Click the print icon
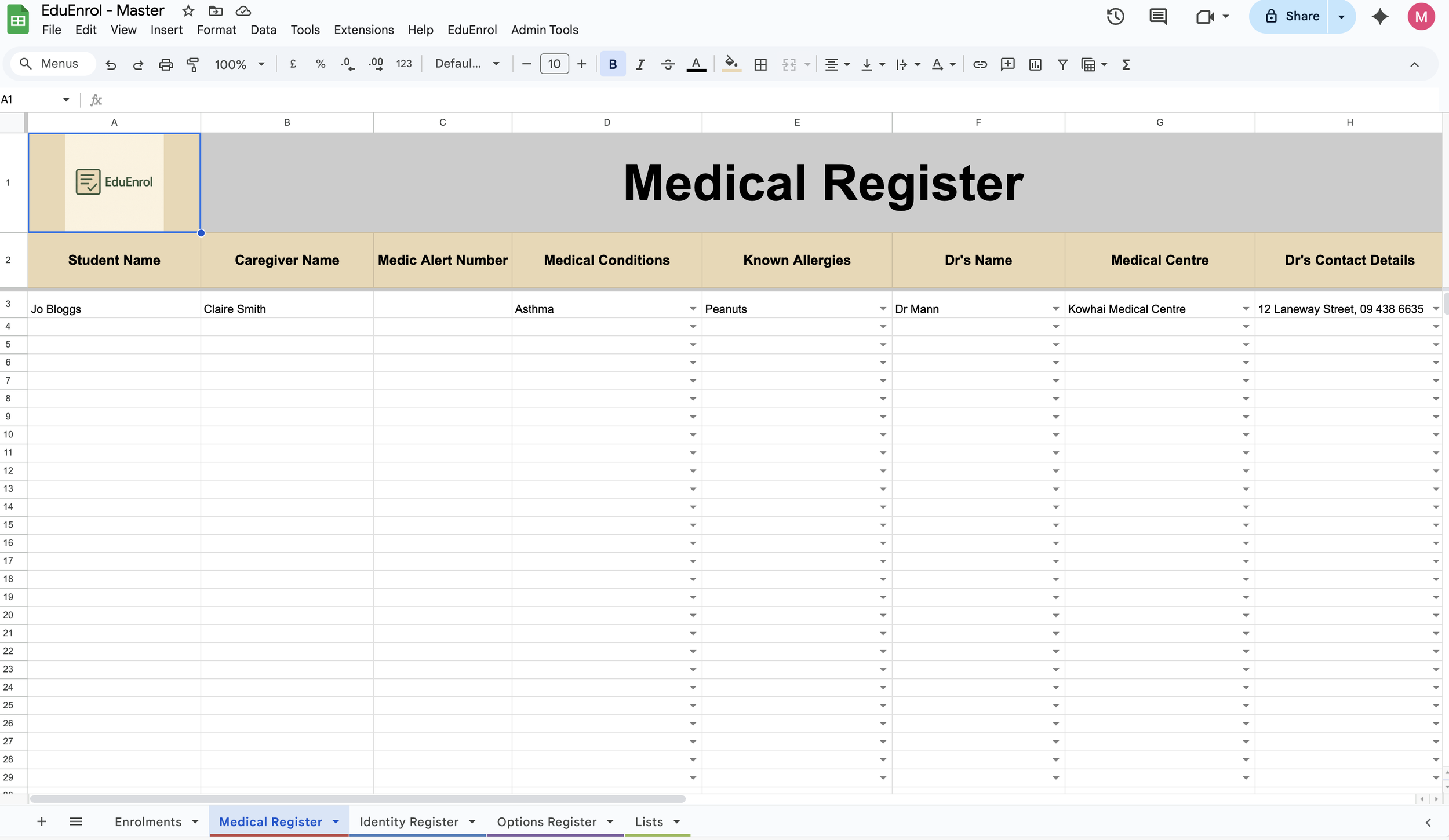This screenshot has height=840, width=1449. 166,64
